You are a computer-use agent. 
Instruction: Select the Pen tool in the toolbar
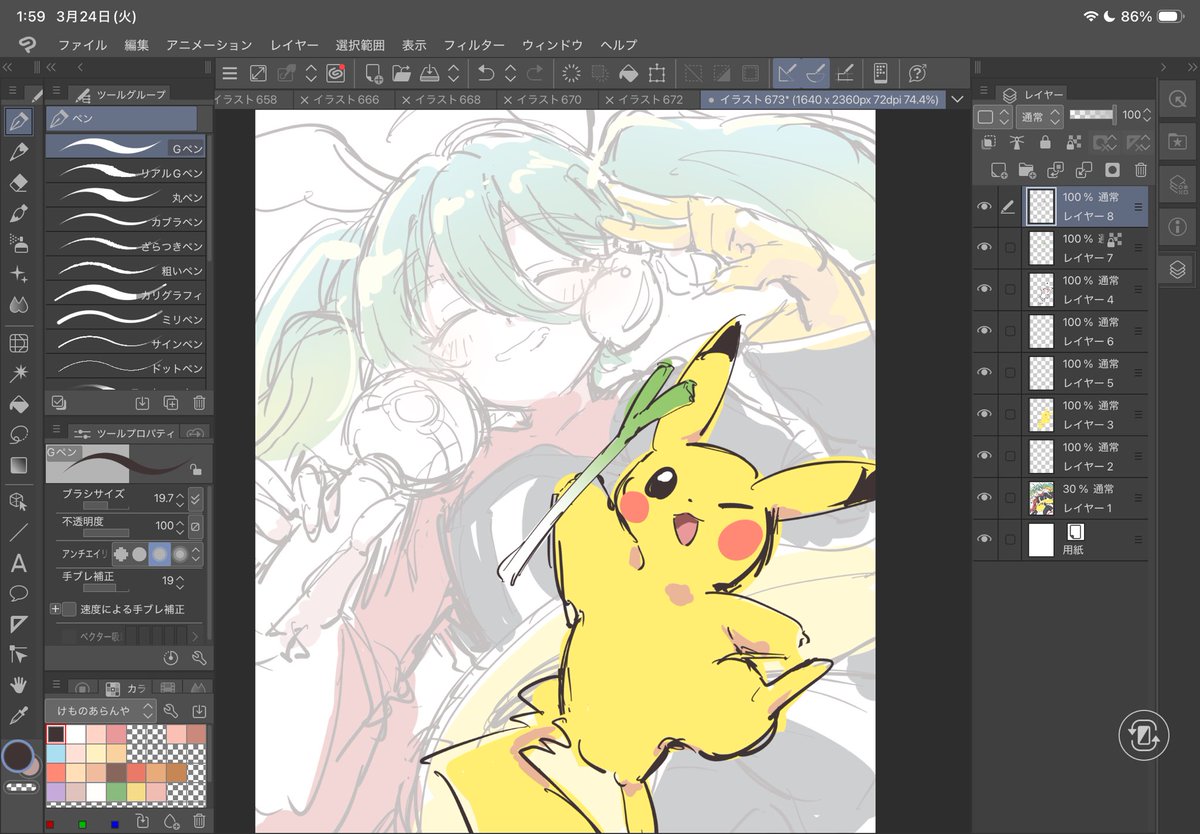click(x=18, y=122)
